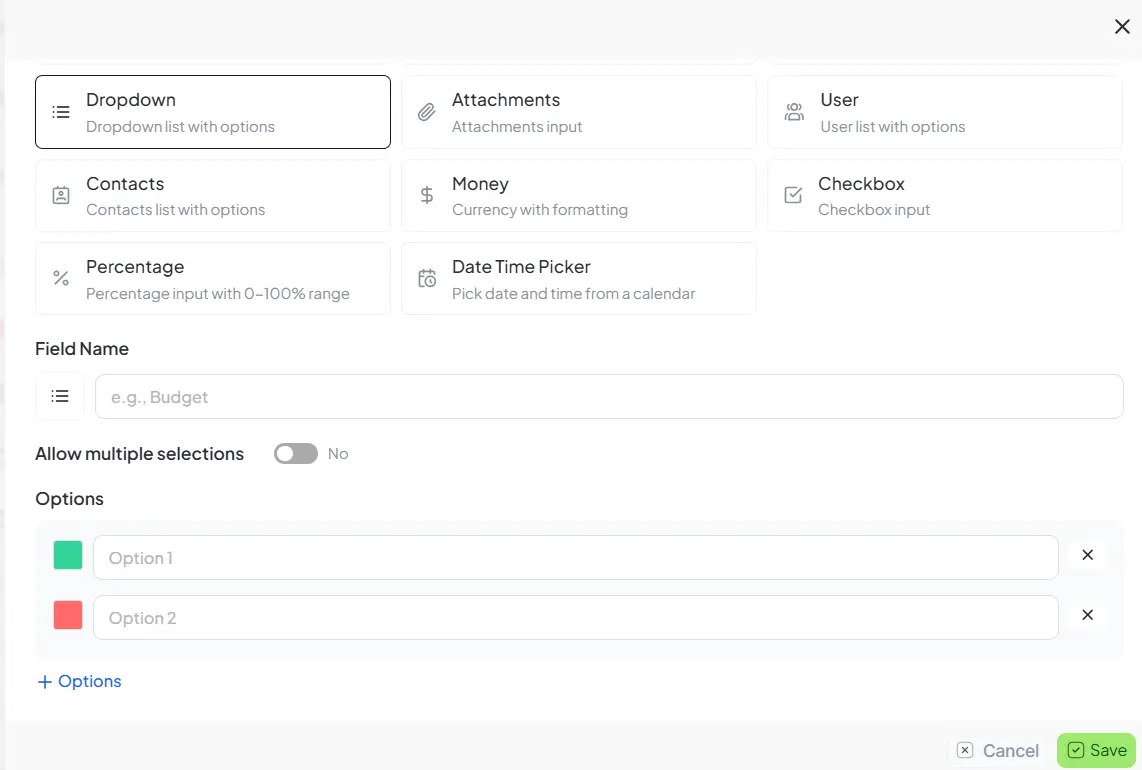The width and height of the screenshot is (1142, 770).
Task: Click the field type icon beside Field Name
Action: tap(59, 395)
